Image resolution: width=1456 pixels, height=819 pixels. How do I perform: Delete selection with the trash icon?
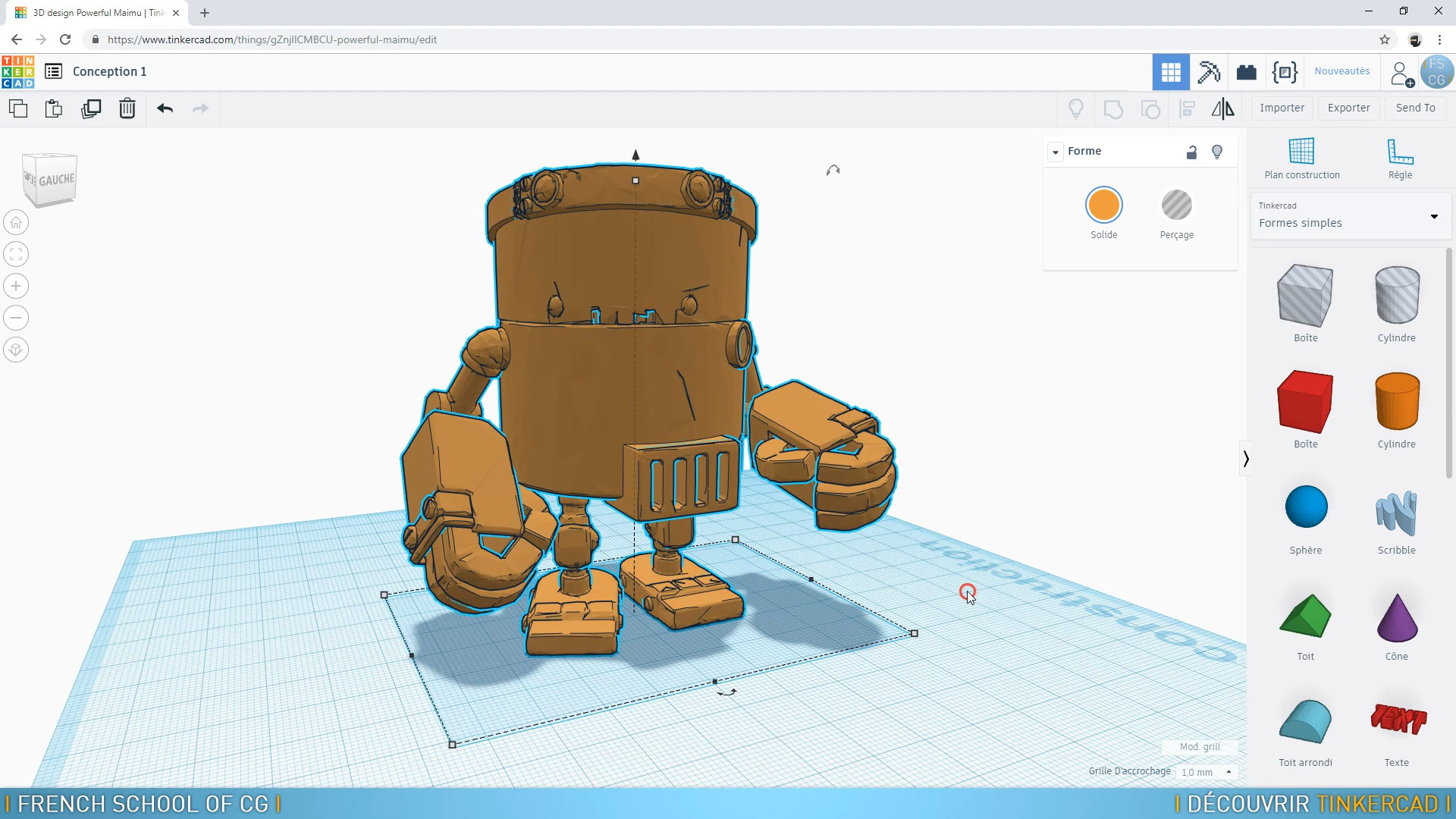(127, 108)
